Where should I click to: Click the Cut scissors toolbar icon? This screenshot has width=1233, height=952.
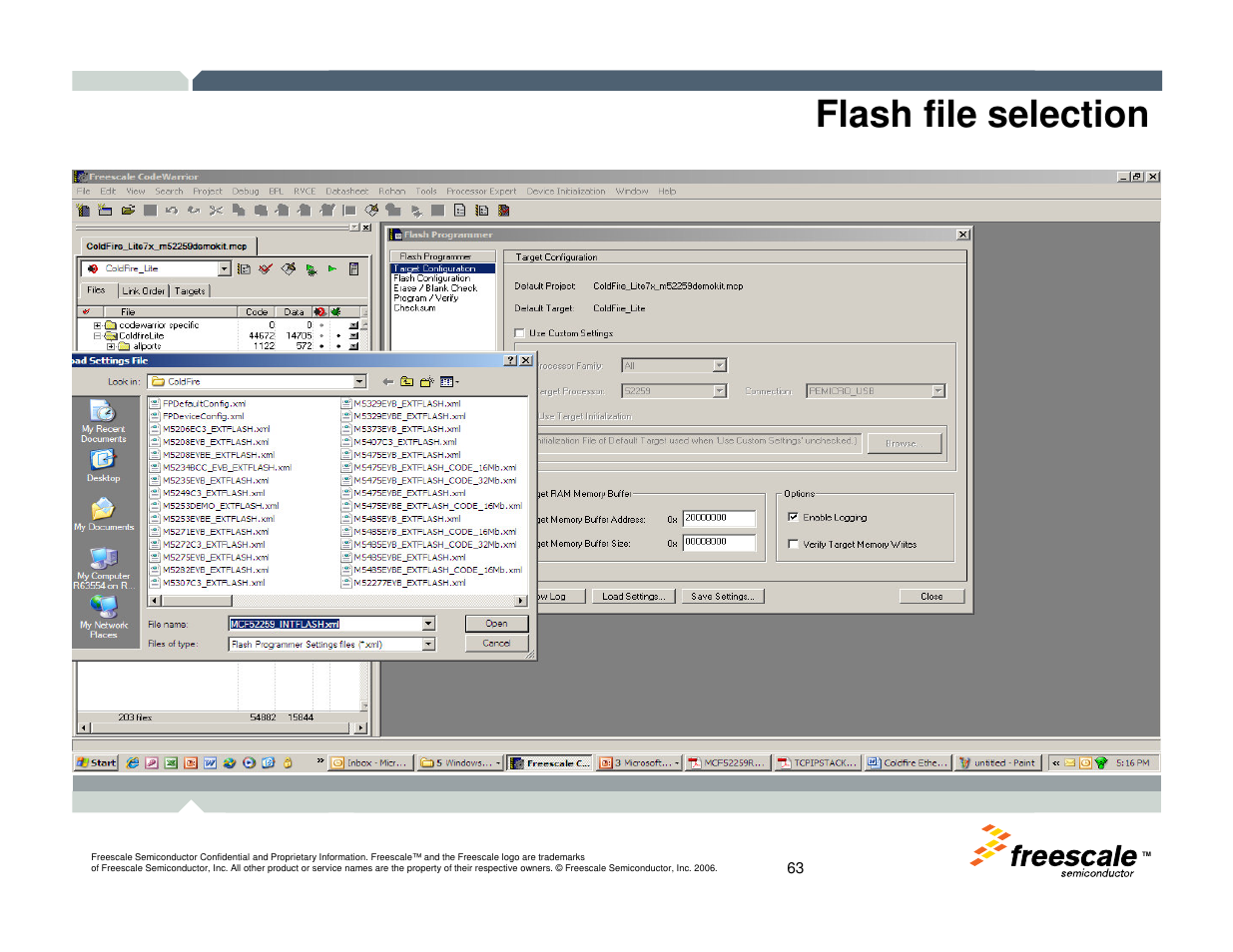[x=216, y=211]
